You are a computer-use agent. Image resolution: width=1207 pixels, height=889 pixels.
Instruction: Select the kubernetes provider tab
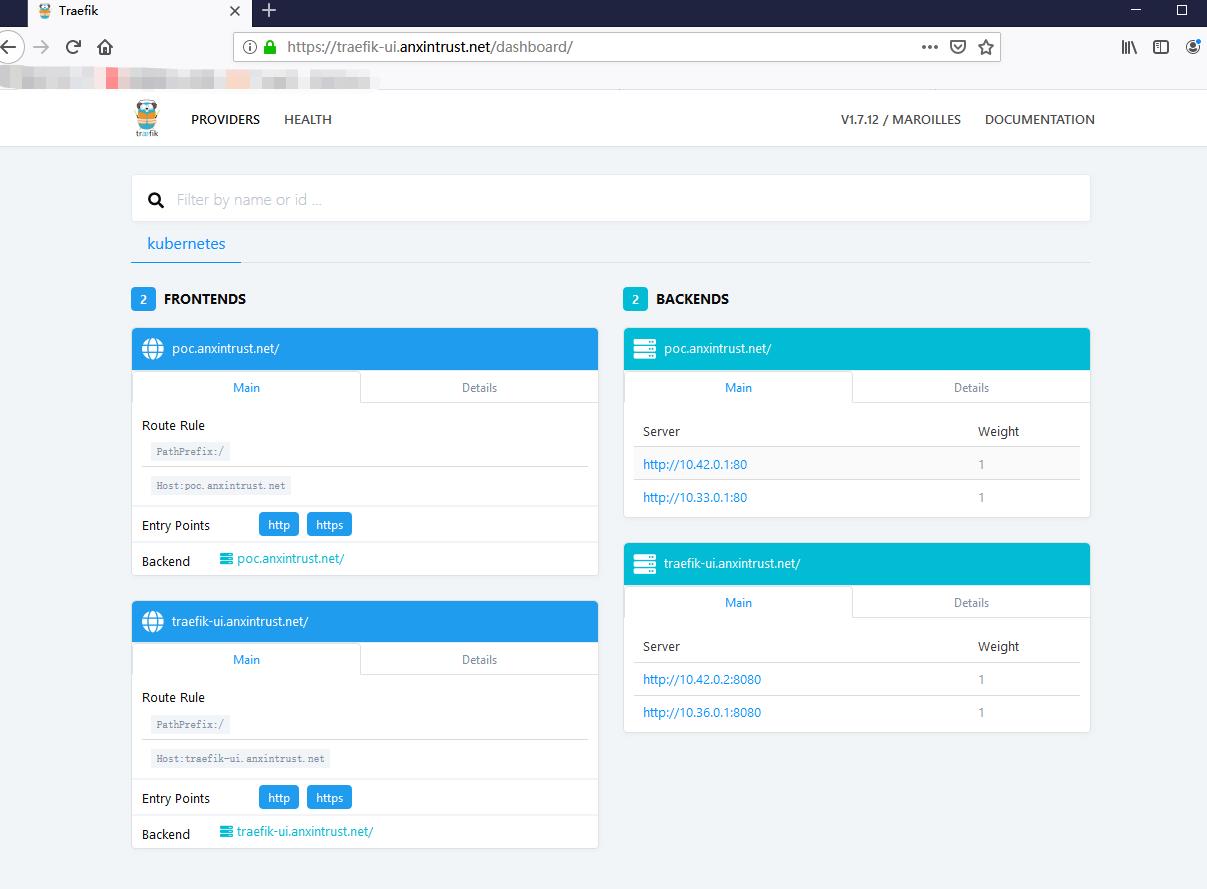186,243
